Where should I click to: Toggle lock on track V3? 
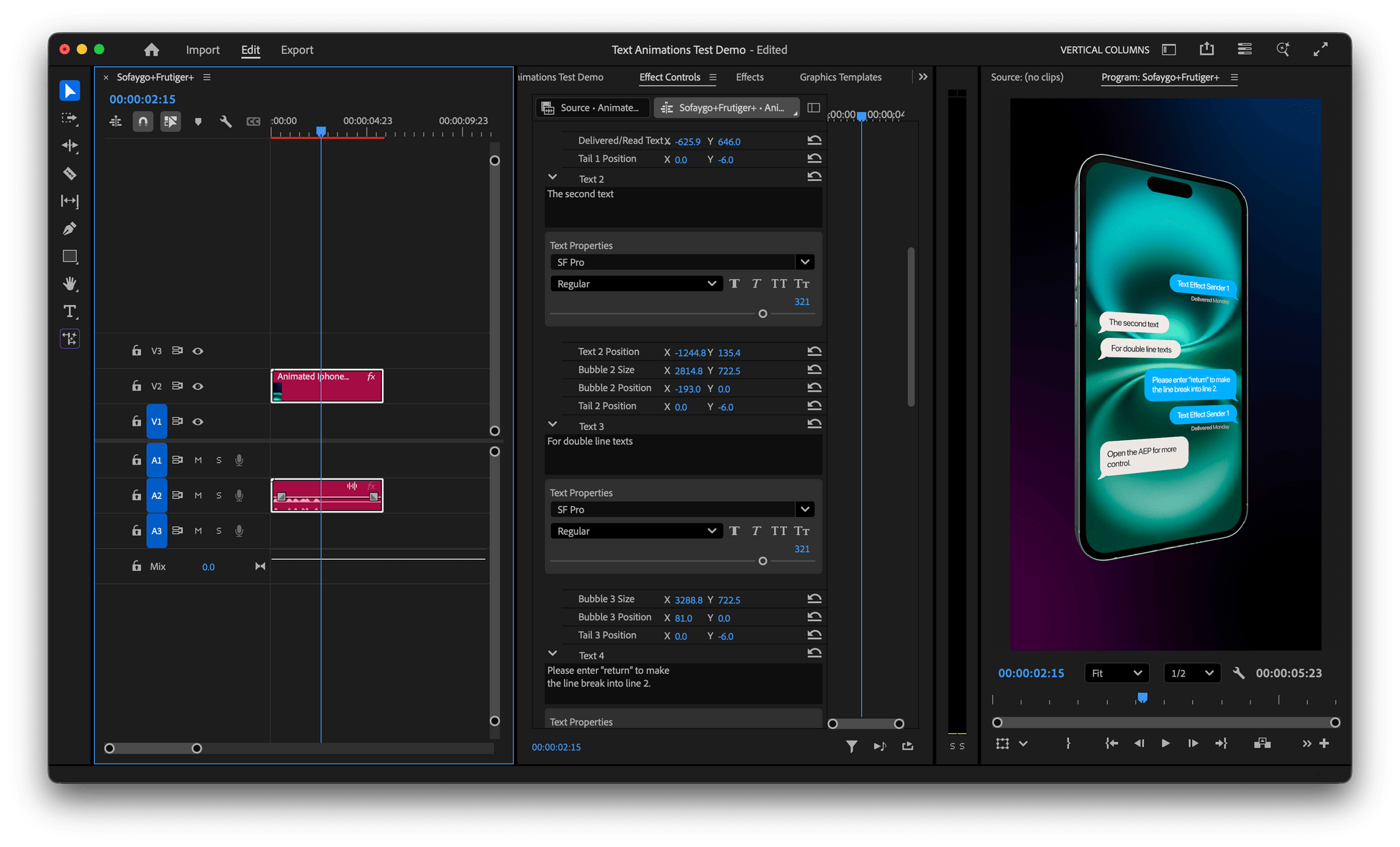coord(137,351)
